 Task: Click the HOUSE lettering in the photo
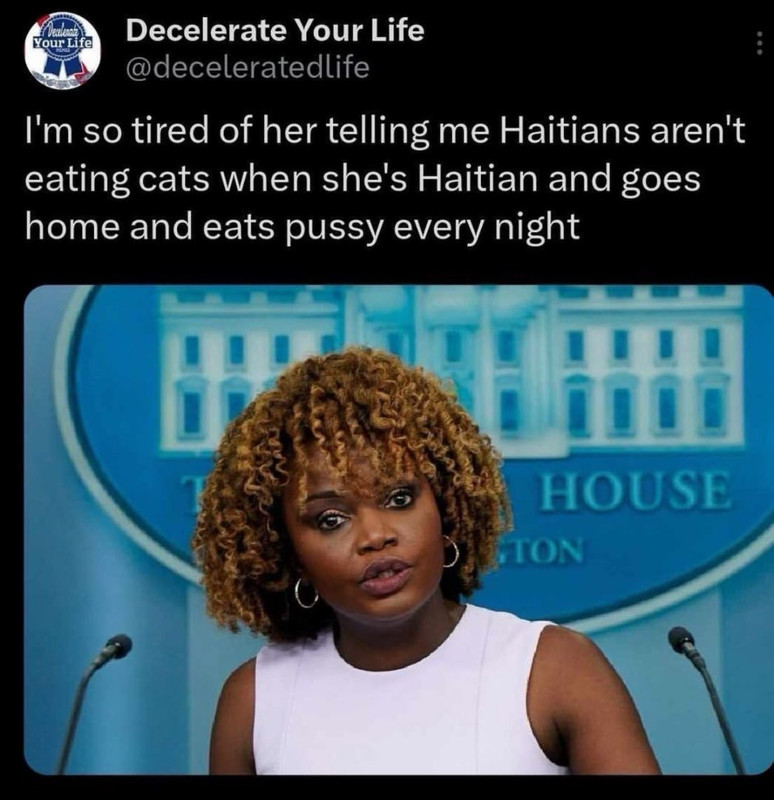[x=635, y=491]
